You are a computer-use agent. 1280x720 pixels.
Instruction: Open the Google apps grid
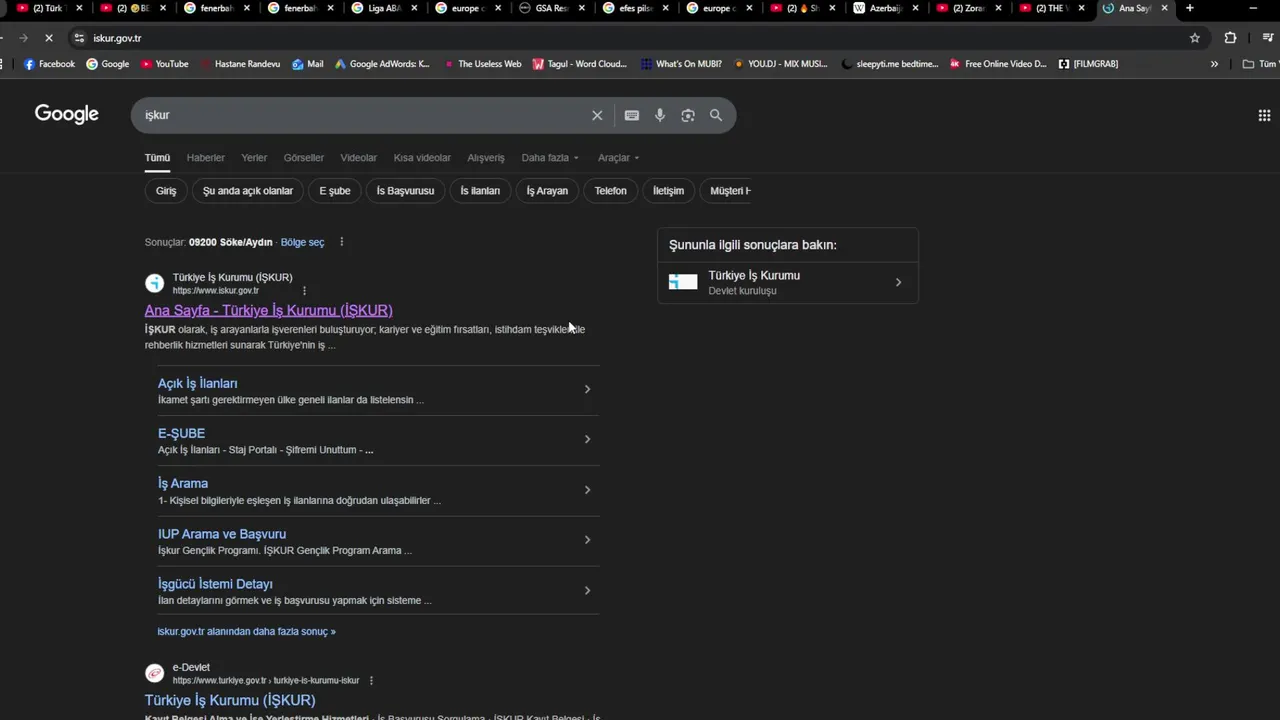pyautogui.click(x=1264, y=115)
